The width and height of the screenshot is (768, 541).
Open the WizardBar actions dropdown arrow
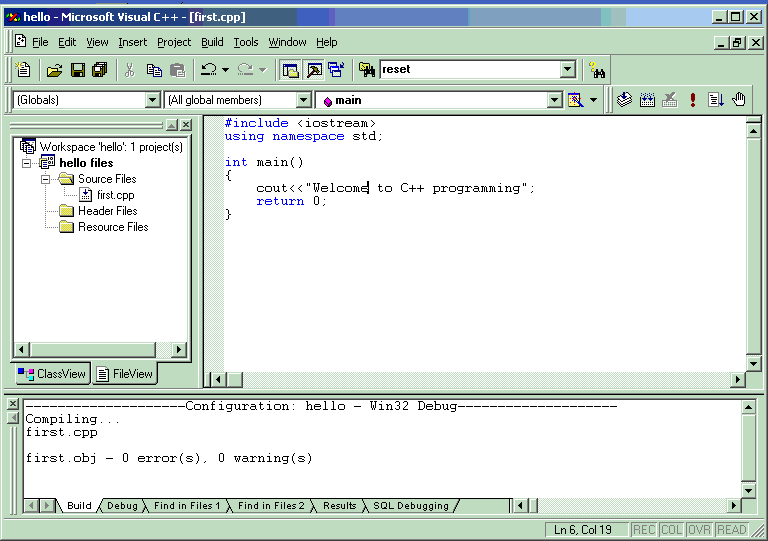pos(594,100)
